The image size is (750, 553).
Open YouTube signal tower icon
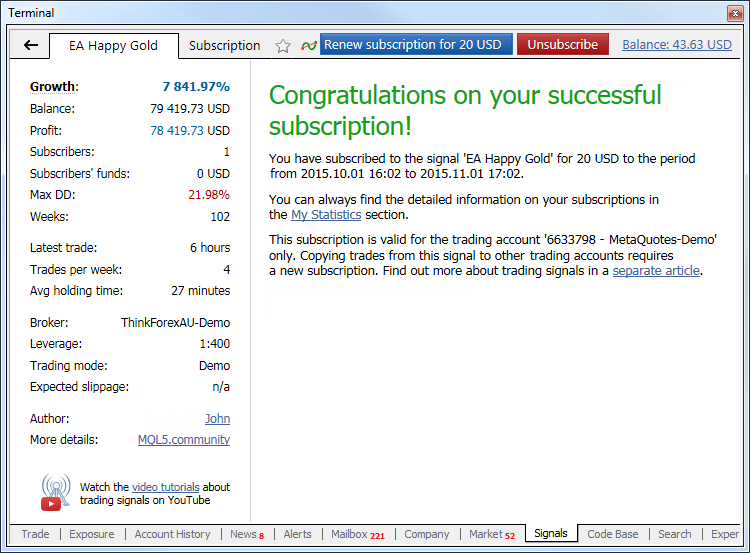(55, 492)
